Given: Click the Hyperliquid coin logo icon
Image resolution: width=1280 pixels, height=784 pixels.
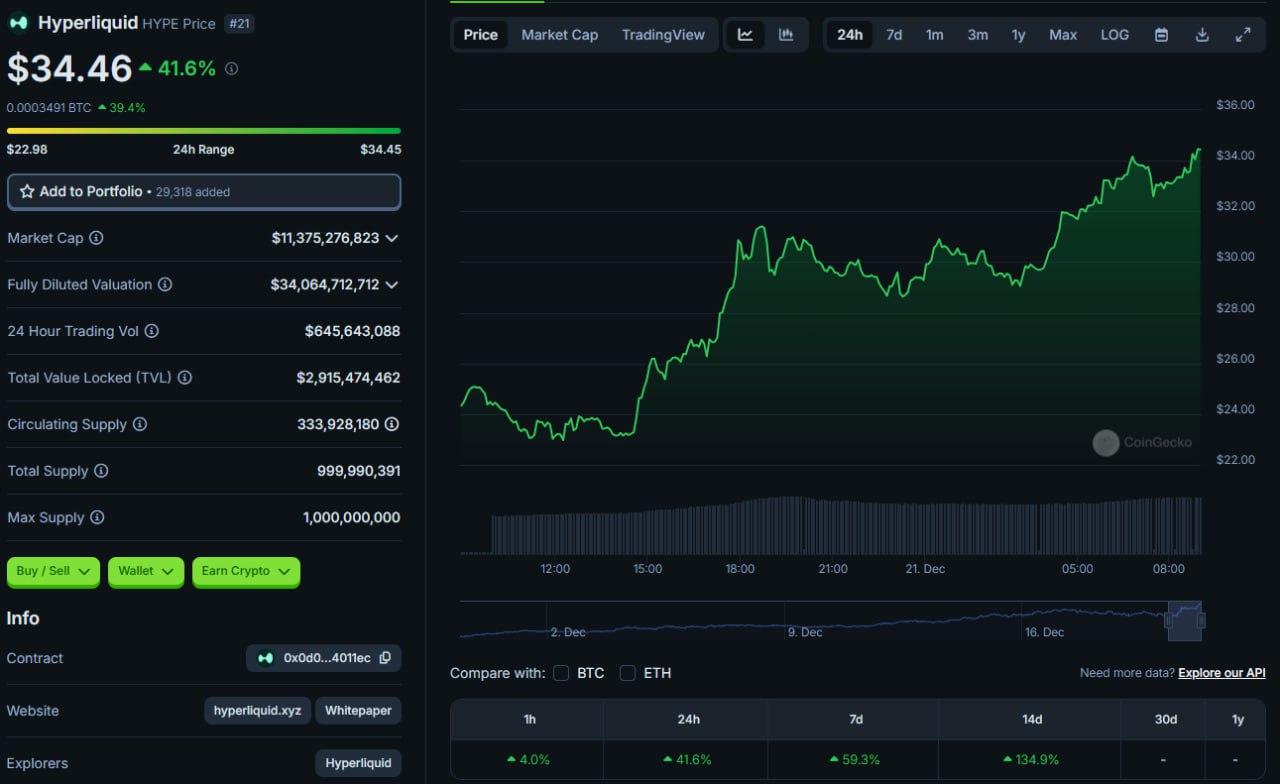Looking at the screenshot, I should coord(18,23).
